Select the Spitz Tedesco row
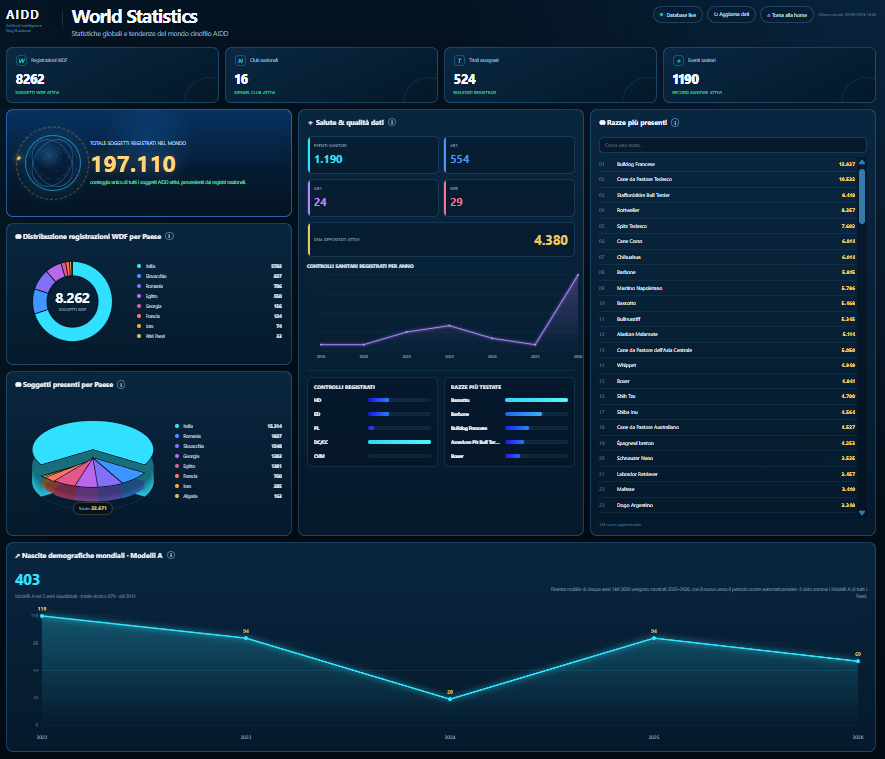Viewport: 885px width, 759px height. (727, 226)
